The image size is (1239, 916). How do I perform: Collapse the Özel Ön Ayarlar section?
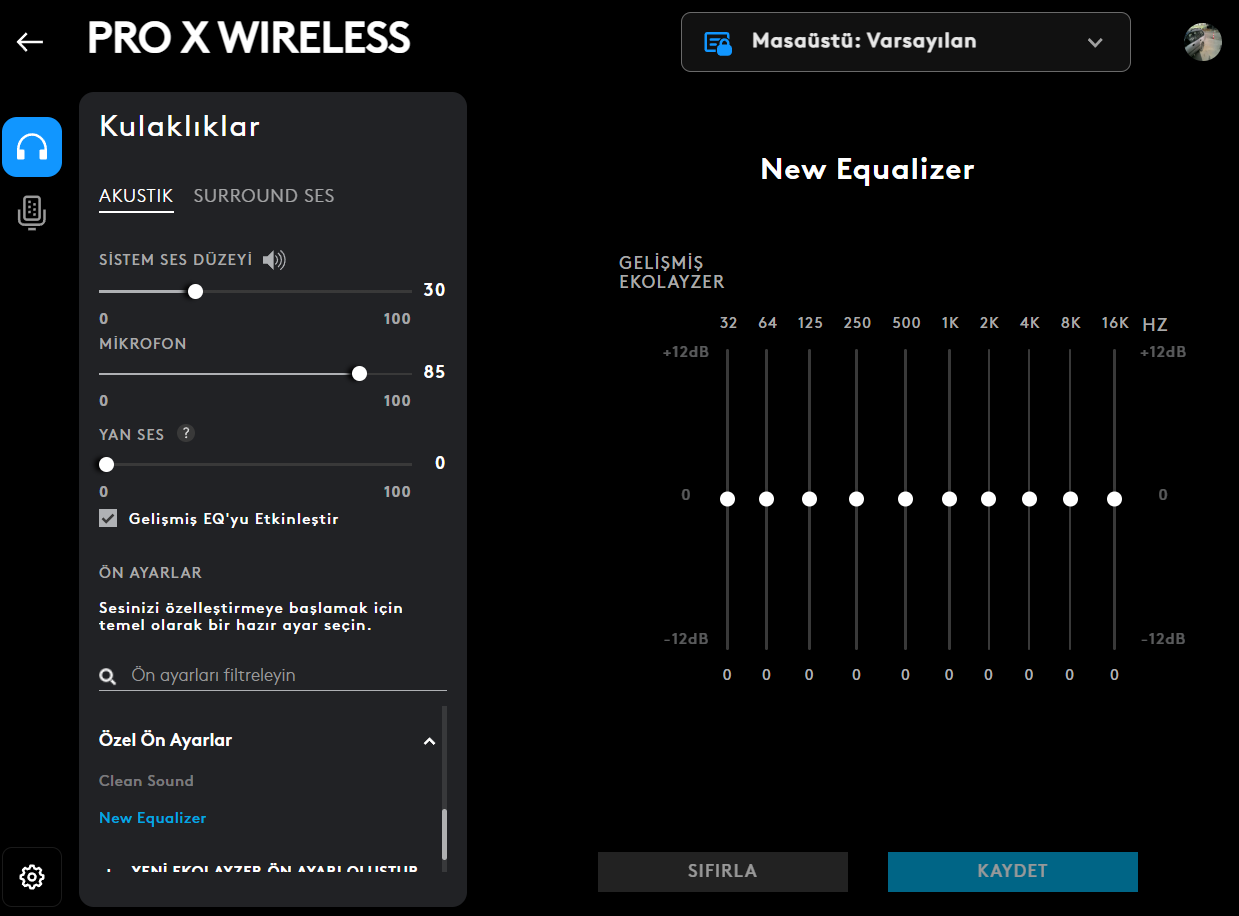(x=429, y=741)
